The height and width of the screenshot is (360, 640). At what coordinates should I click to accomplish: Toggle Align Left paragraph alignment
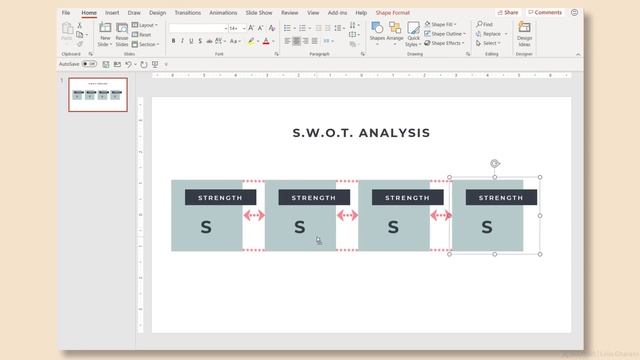(287, 41)
